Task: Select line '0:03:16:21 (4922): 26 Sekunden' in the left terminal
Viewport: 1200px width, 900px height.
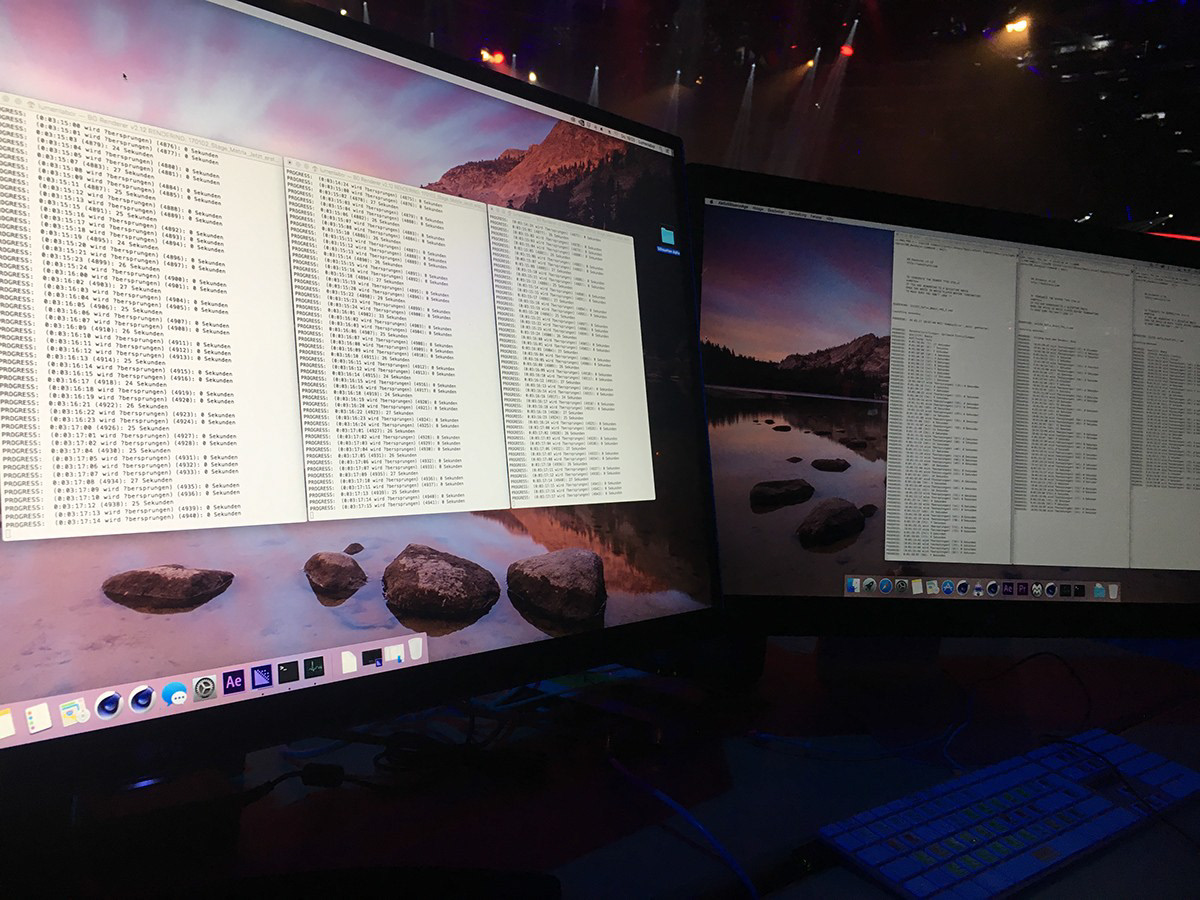Action: 109,406
